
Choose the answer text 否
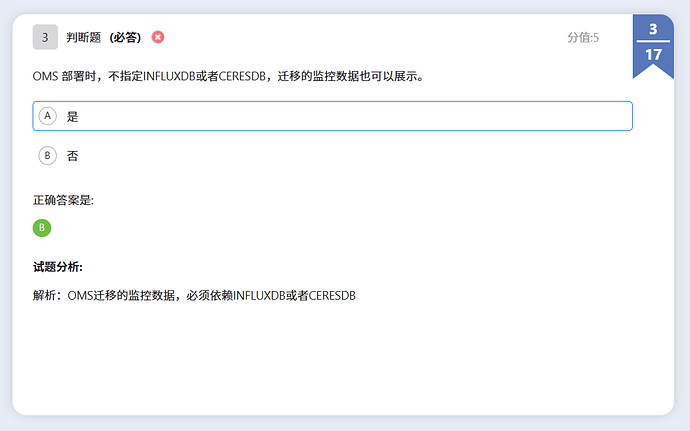pyautogui.click(x=72, y=156)
